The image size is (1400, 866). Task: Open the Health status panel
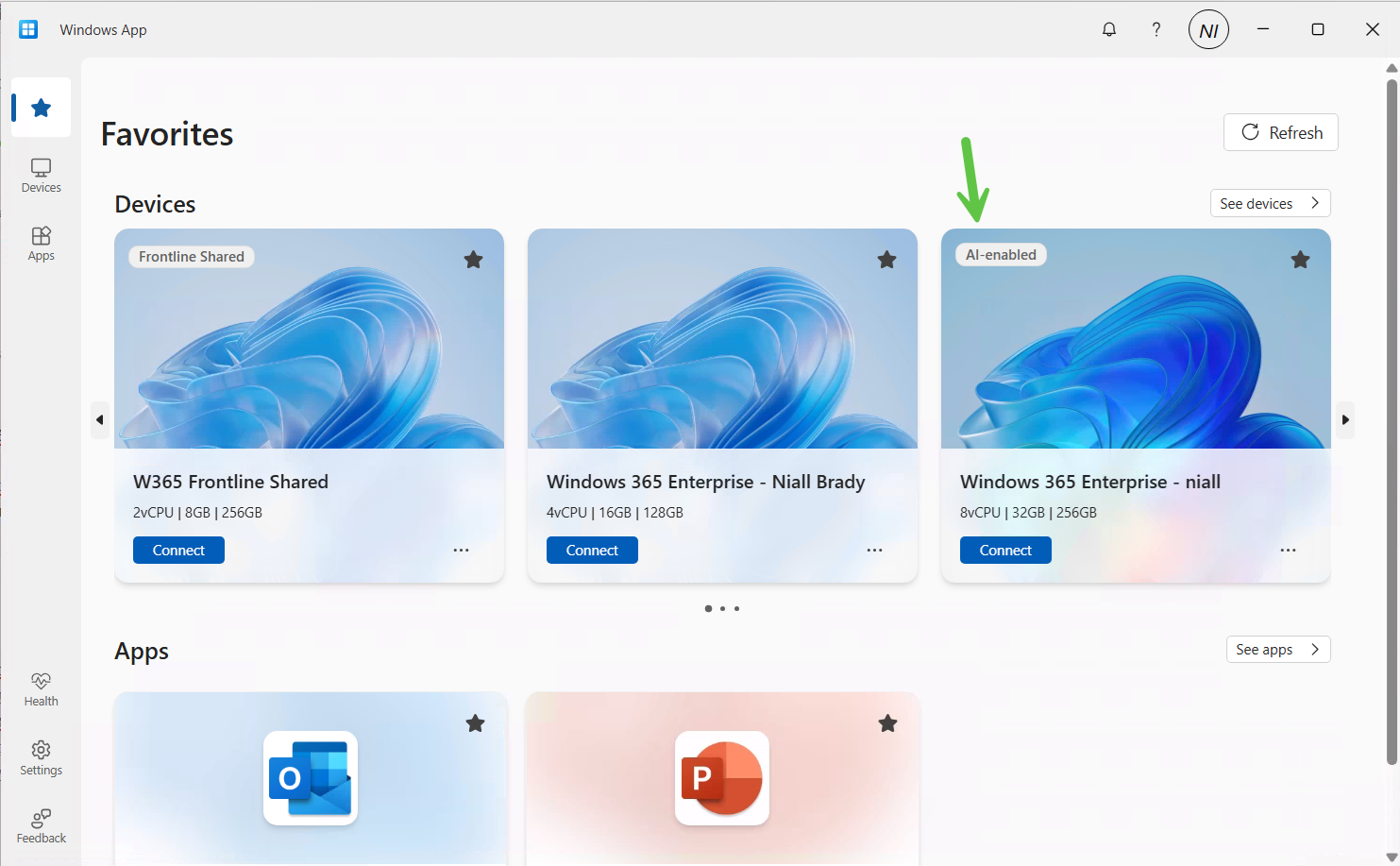(41, 688)
